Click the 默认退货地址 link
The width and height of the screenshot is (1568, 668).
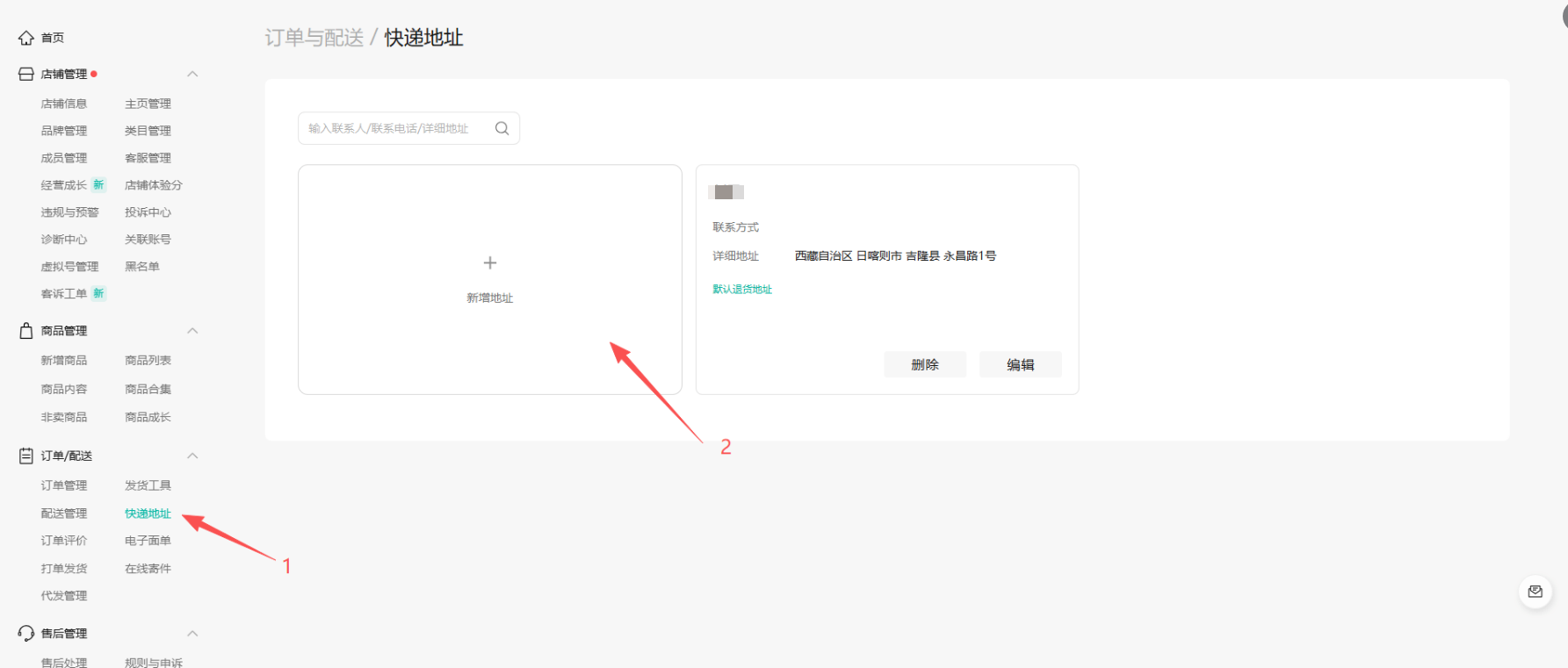[x=742, y=289]
